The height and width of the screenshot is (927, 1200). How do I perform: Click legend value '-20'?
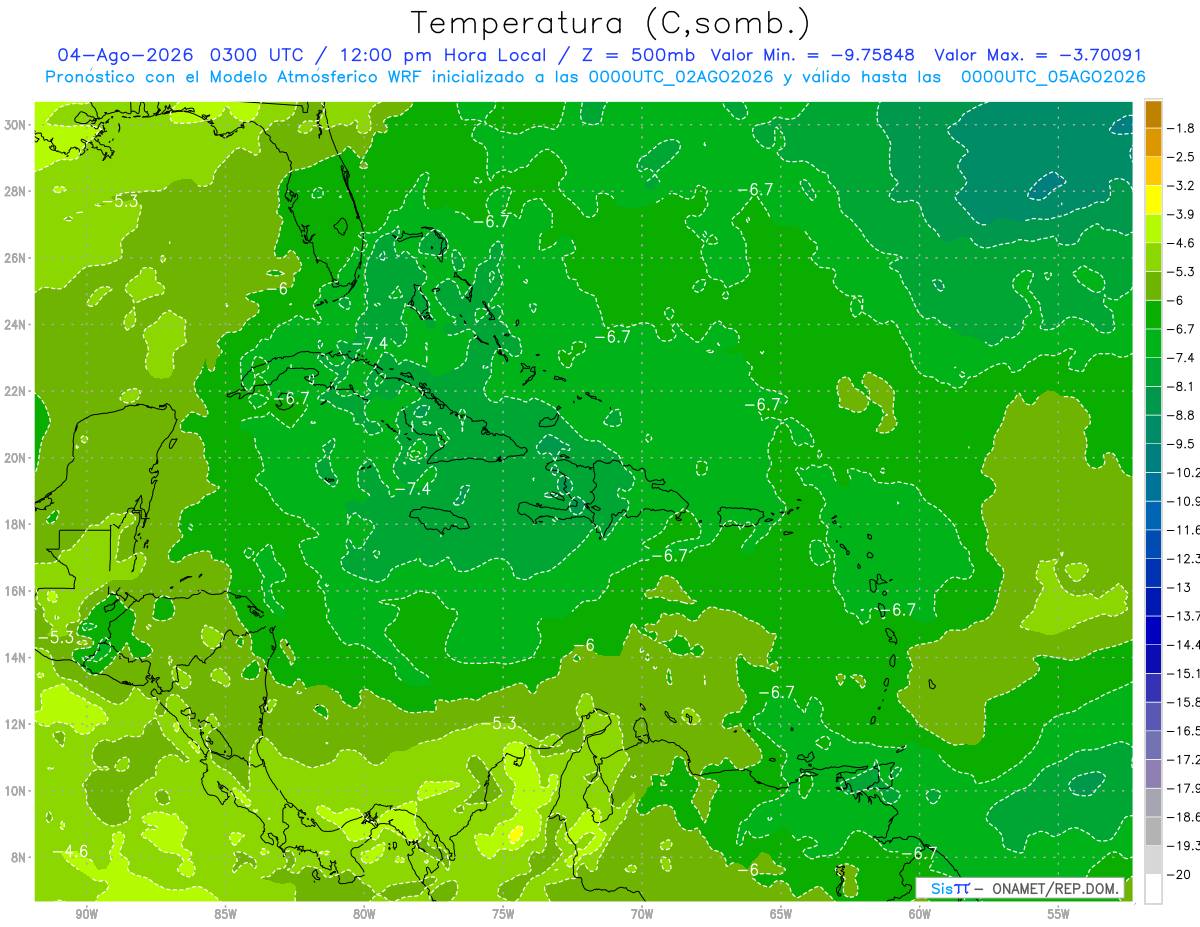coord(1179,874)
